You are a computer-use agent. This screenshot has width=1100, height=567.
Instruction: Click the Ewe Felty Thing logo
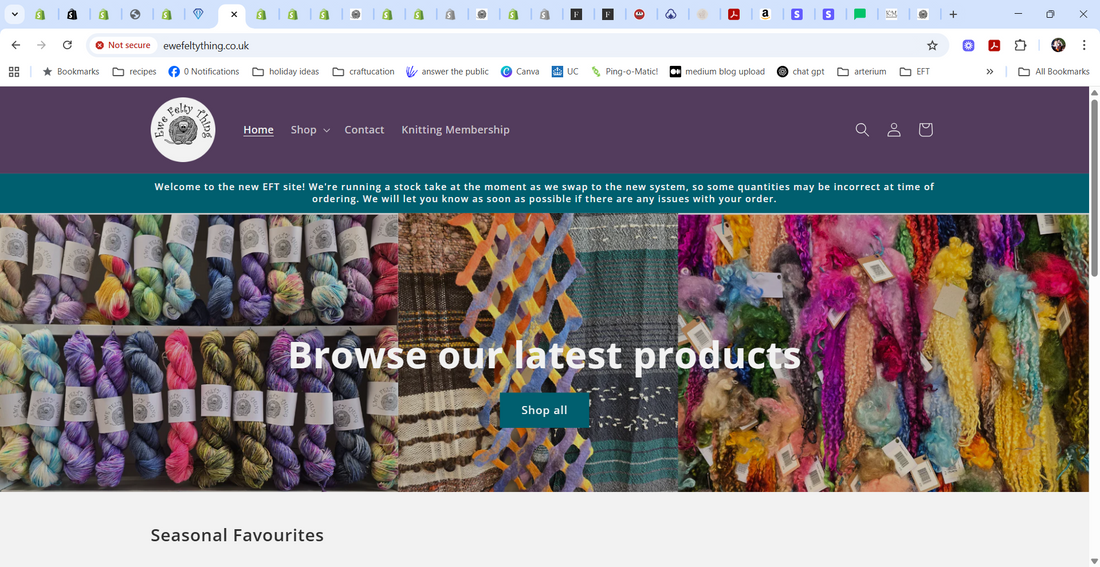[x=183, y=130]
